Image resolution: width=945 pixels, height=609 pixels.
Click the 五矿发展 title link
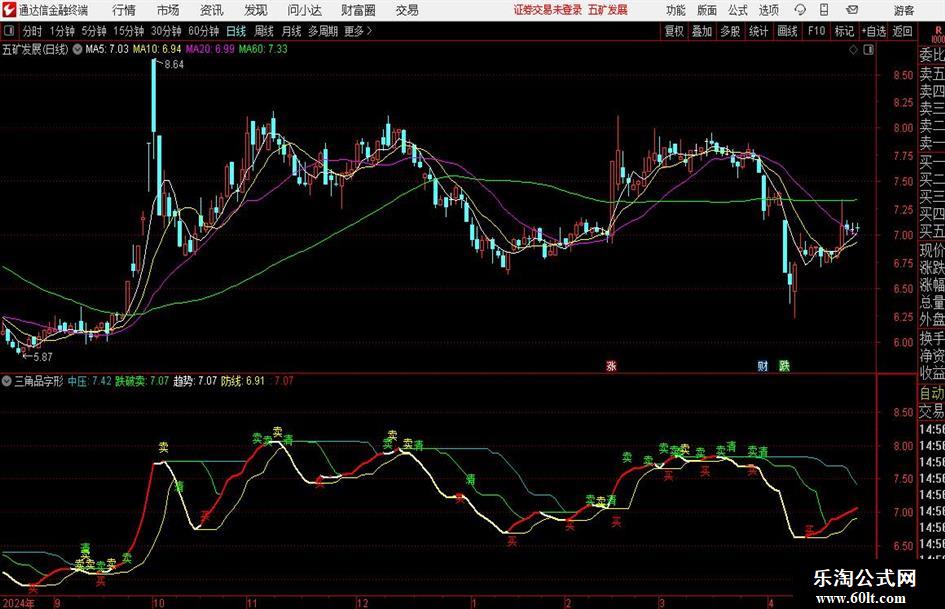(608, 10)
